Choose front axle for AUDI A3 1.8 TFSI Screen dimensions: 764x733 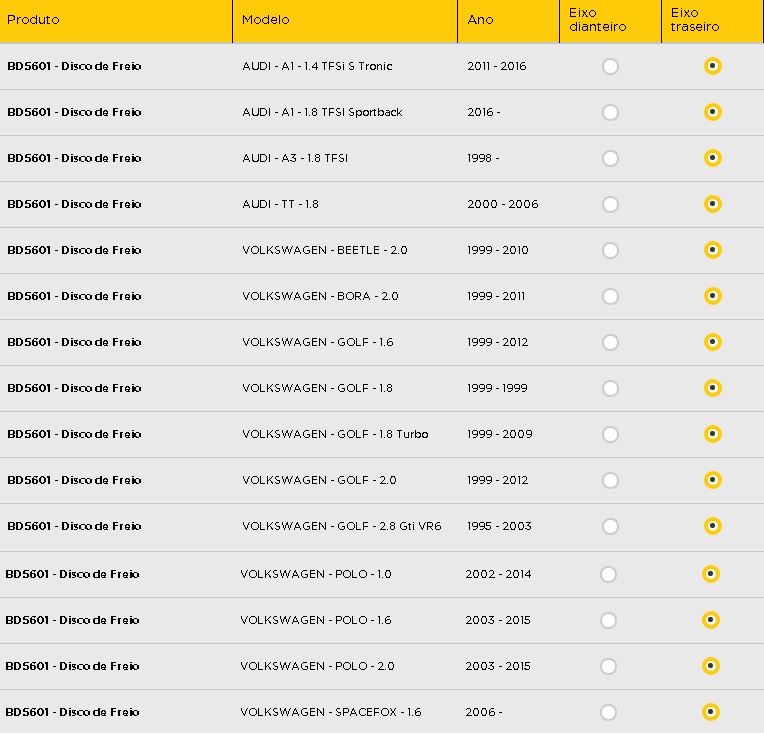pyautogui.click(x=610, y=158)
